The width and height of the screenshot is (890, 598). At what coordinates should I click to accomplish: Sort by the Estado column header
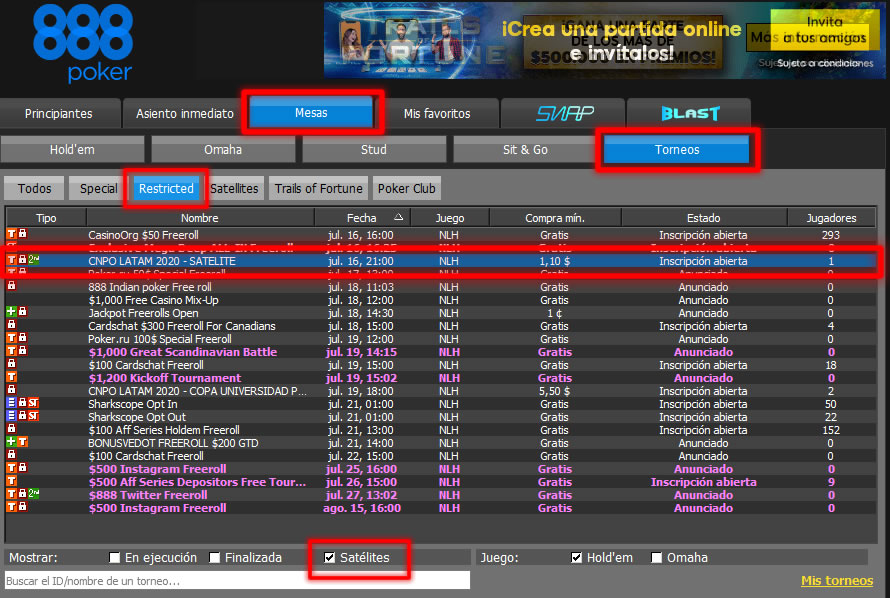[x=704, y=218]
